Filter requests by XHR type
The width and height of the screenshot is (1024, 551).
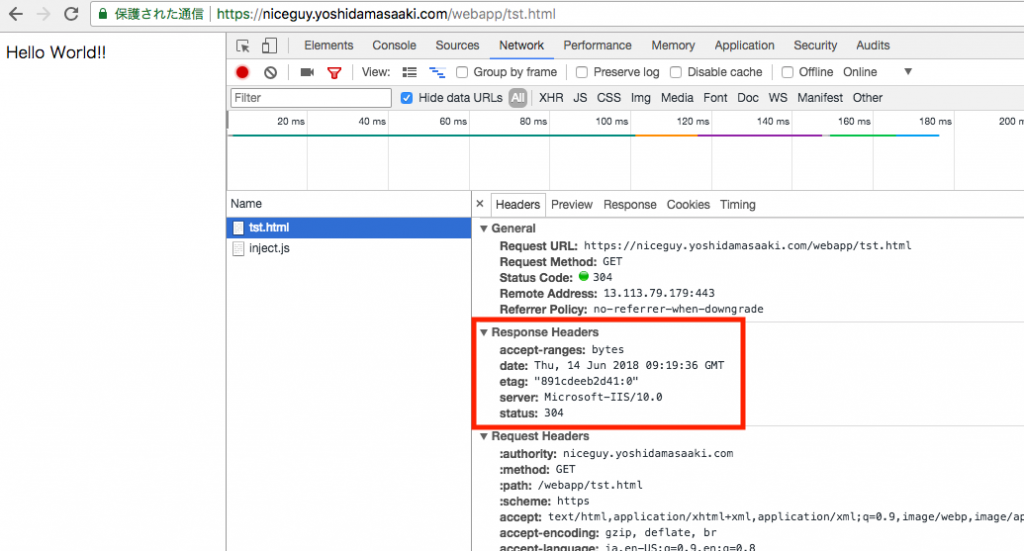point(551,98)
